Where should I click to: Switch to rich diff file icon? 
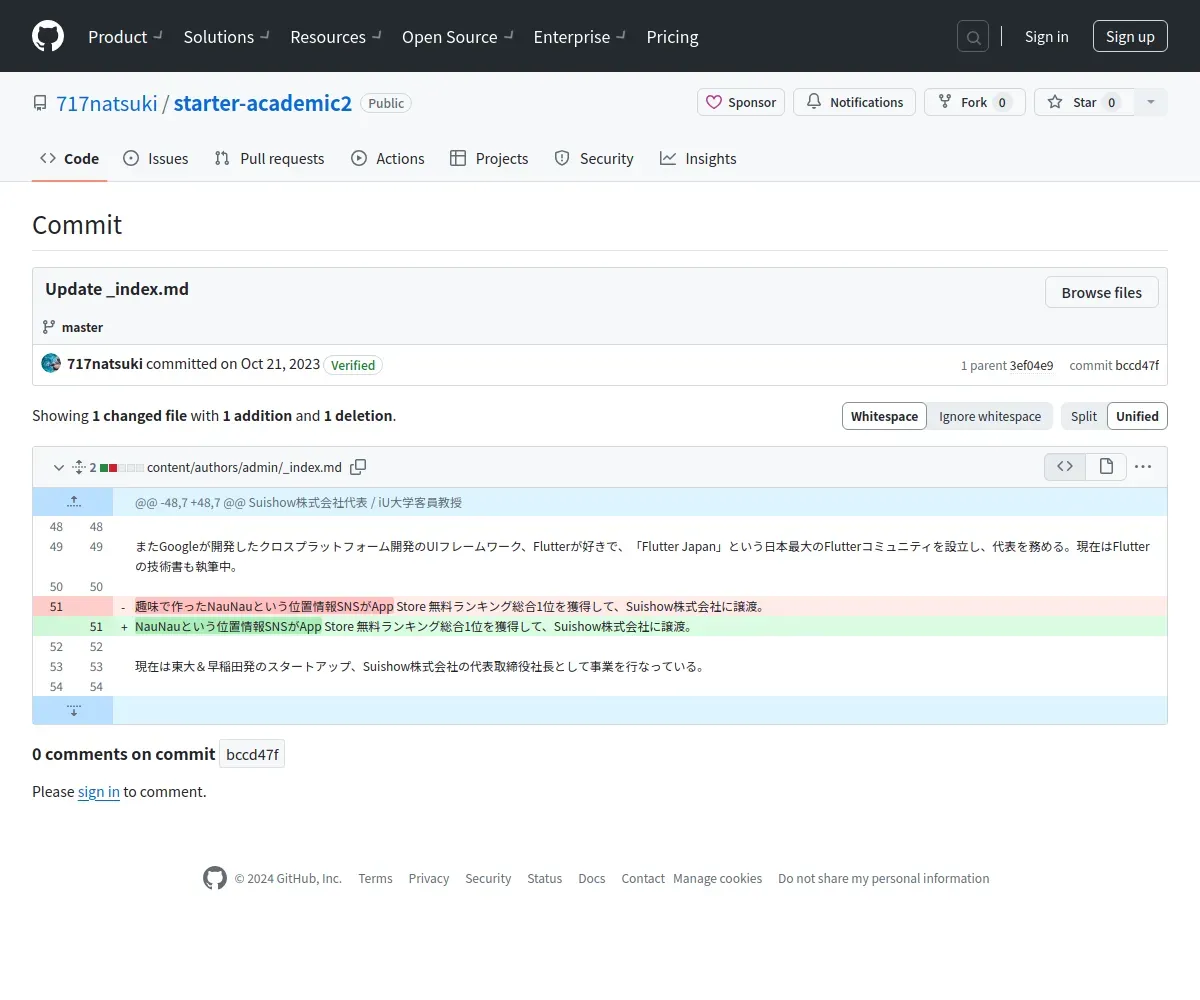(x=1106, y=466)
